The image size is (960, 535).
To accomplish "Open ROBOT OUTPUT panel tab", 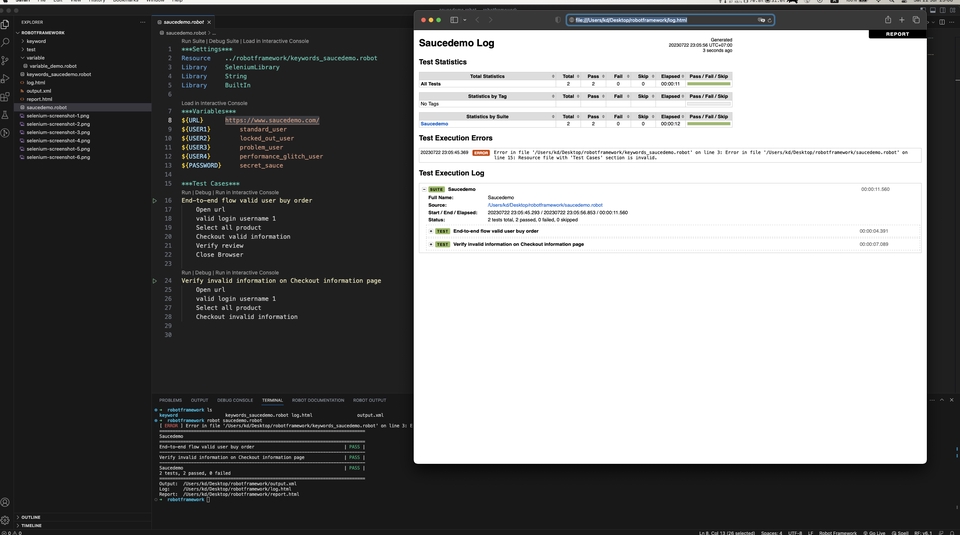I will click(x=369, y=400).
